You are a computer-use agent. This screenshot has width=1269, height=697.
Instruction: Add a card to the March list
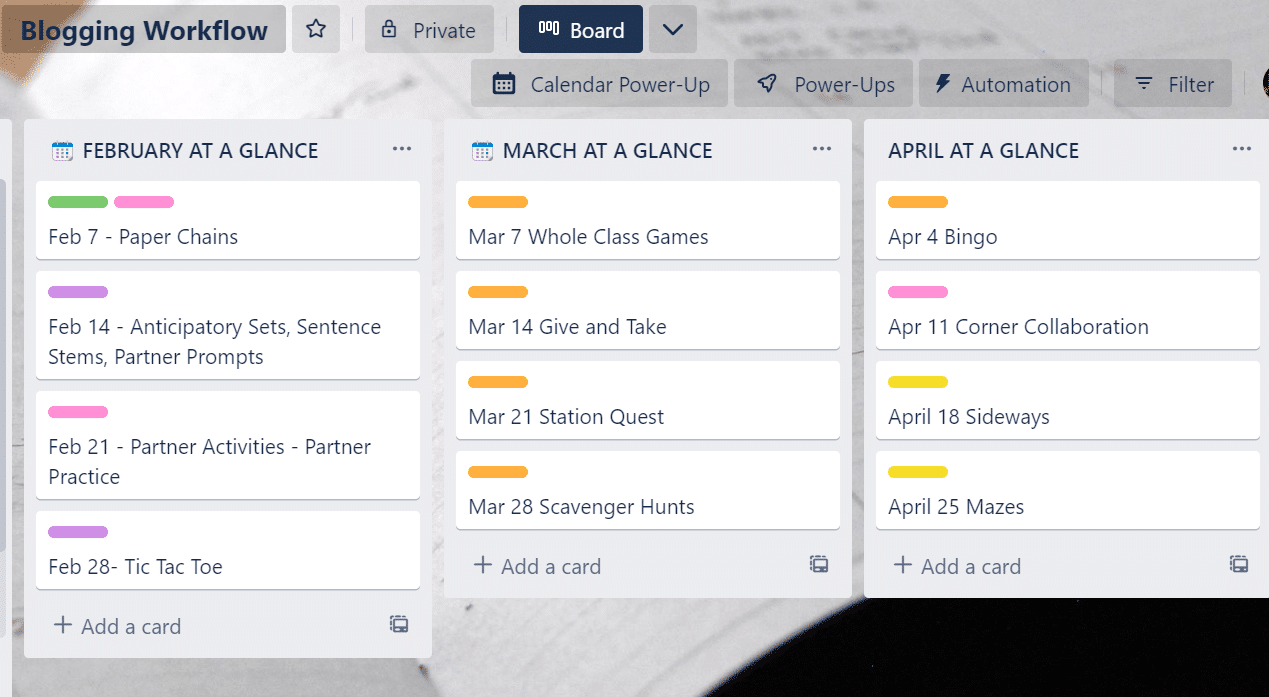coord(537,566)
